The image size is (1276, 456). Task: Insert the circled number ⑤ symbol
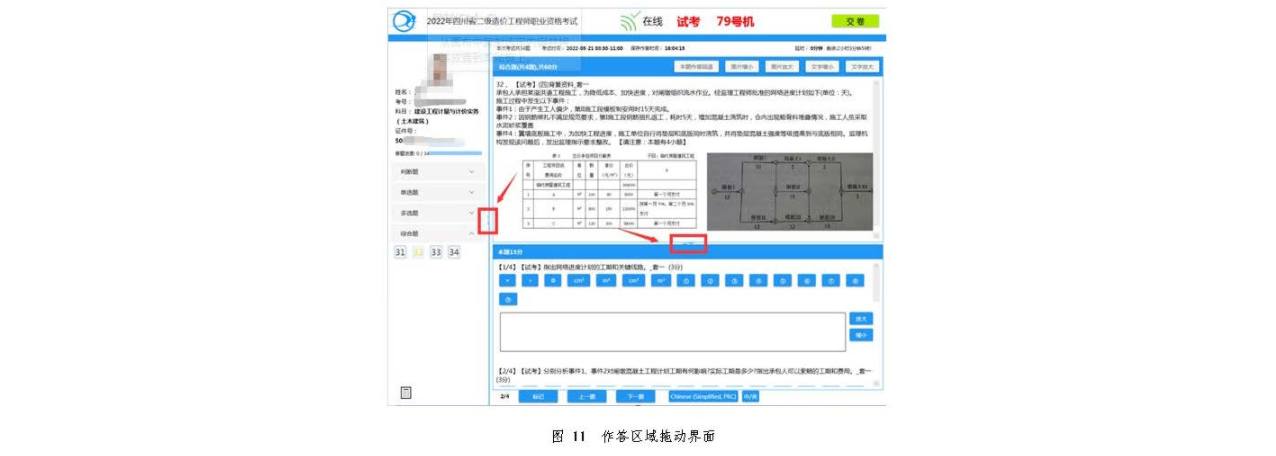tap(782, 281)
